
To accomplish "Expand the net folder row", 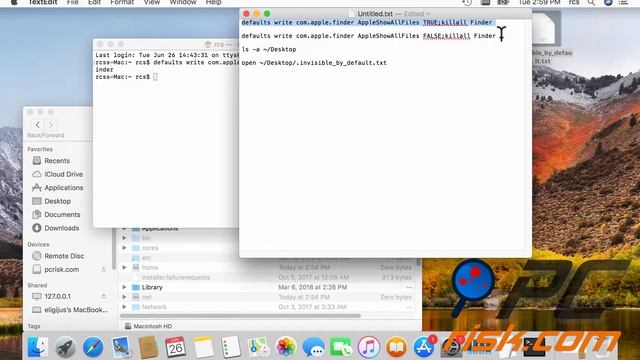I will tap(124, 297).
